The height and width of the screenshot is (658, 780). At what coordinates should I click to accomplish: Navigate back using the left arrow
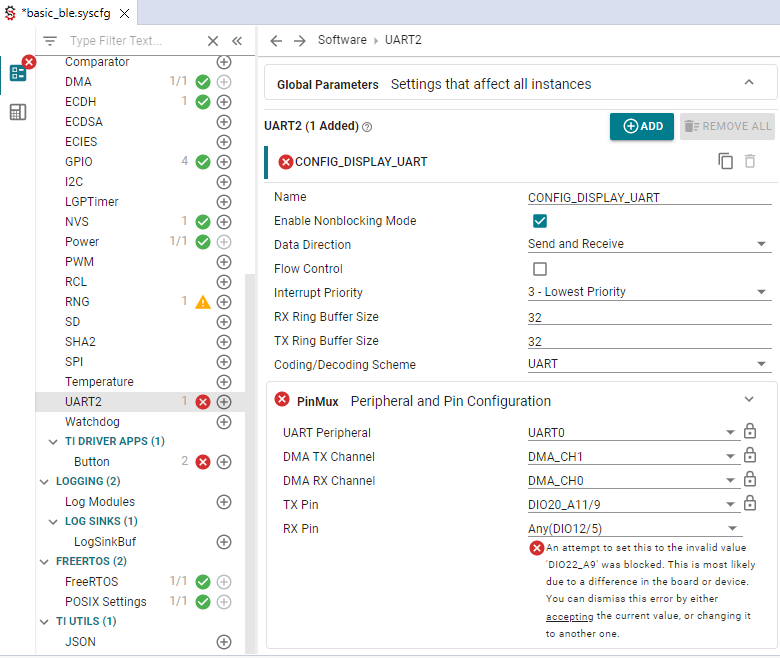point(277,40)
